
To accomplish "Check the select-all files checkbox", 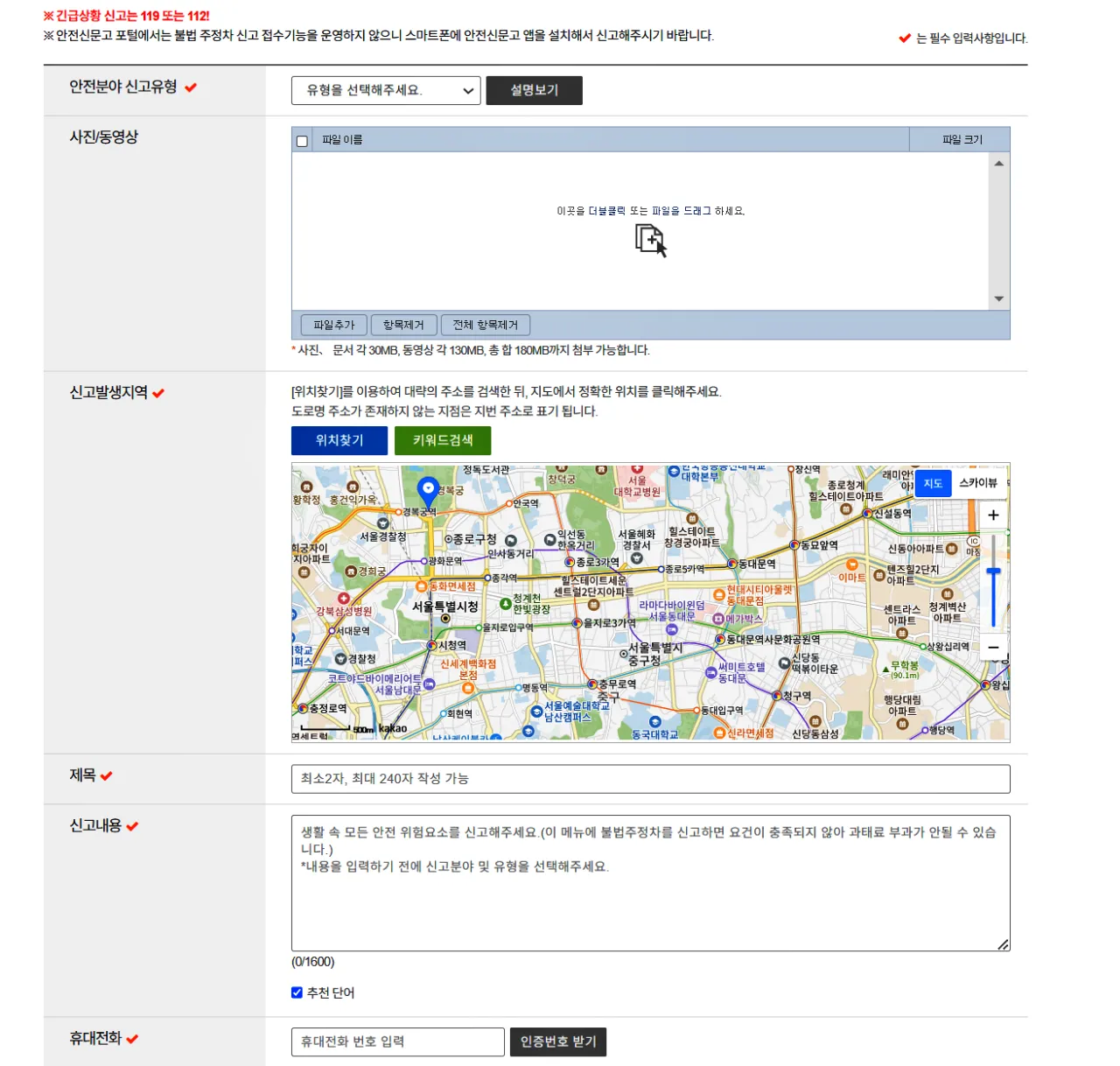I will [x=303, y=141].
